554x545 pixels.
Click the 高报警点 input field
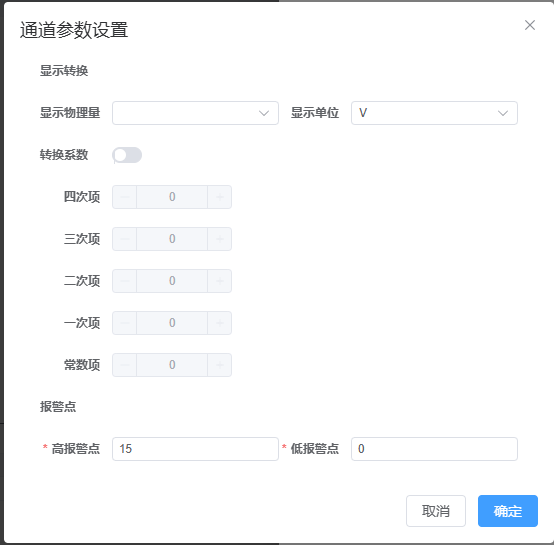[x=195, y=449]
